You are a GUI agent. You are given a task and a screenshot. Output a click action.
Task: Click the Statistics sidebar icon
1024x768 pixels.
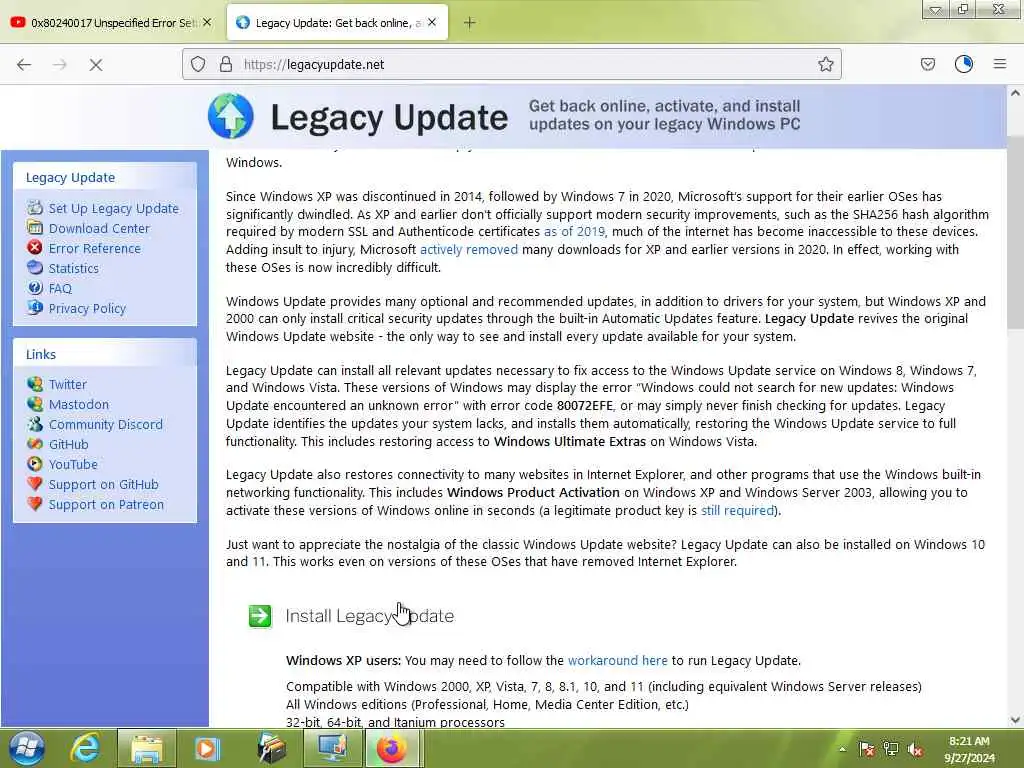[x=35, y=268]
